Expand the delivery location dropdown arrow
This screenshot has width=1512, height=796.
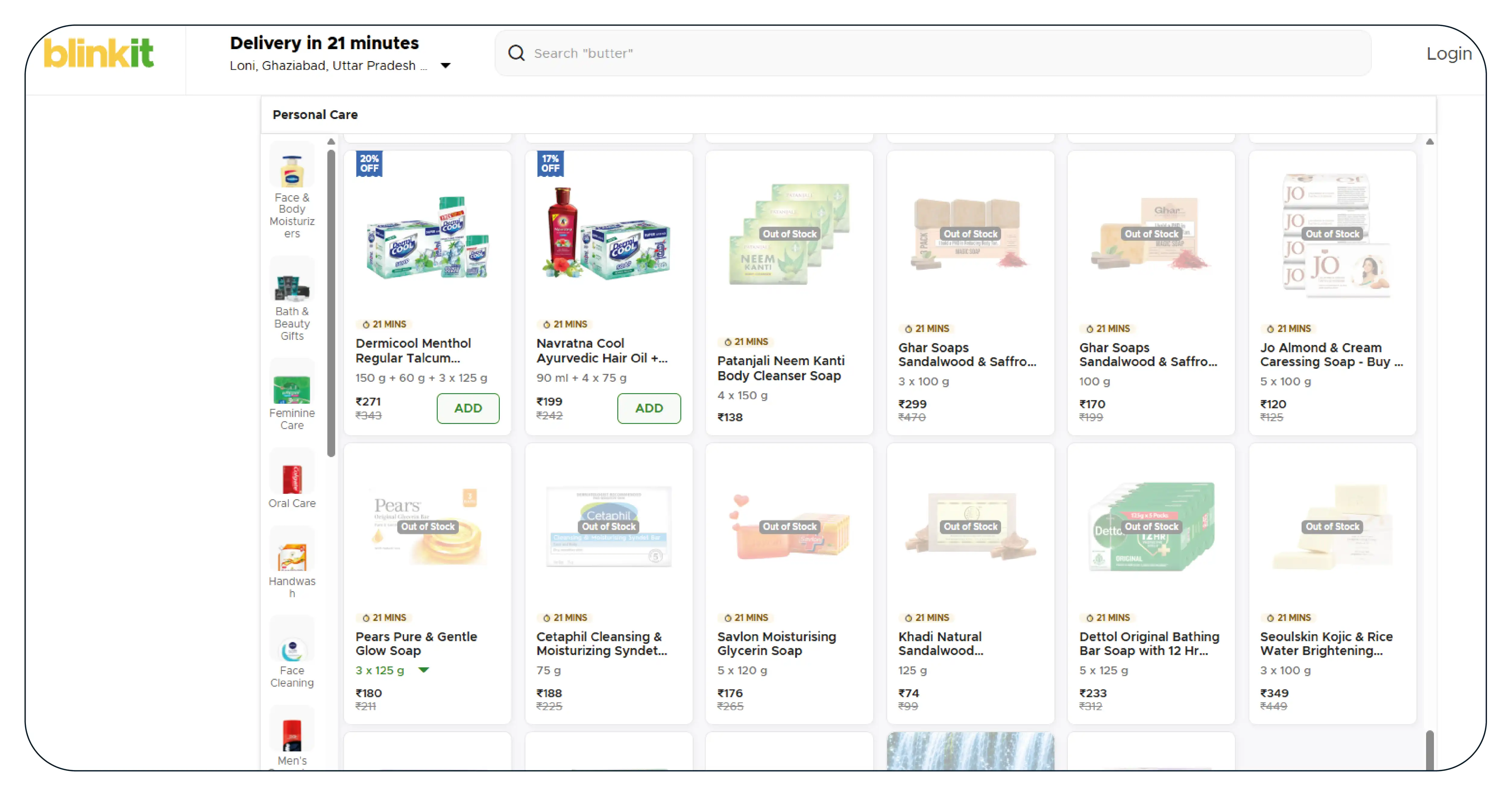pos(446,66)
